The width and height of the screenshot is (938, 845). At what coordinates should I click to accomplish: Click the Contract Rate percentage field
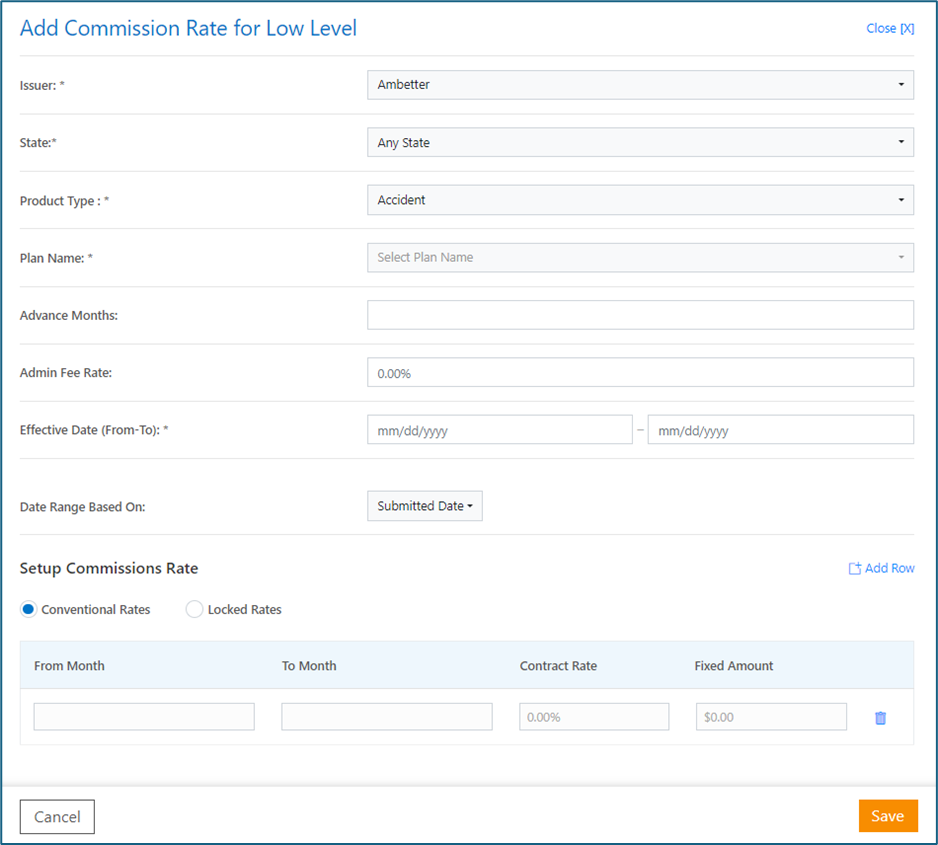pos(594,716)
